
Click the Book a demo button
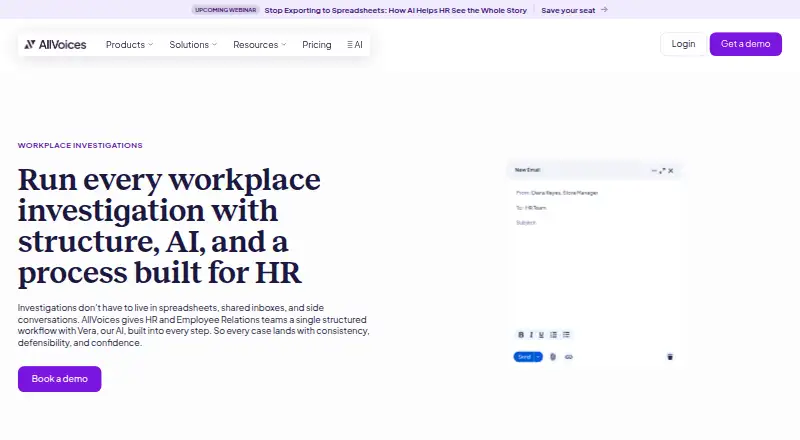[x=60, y=379]
